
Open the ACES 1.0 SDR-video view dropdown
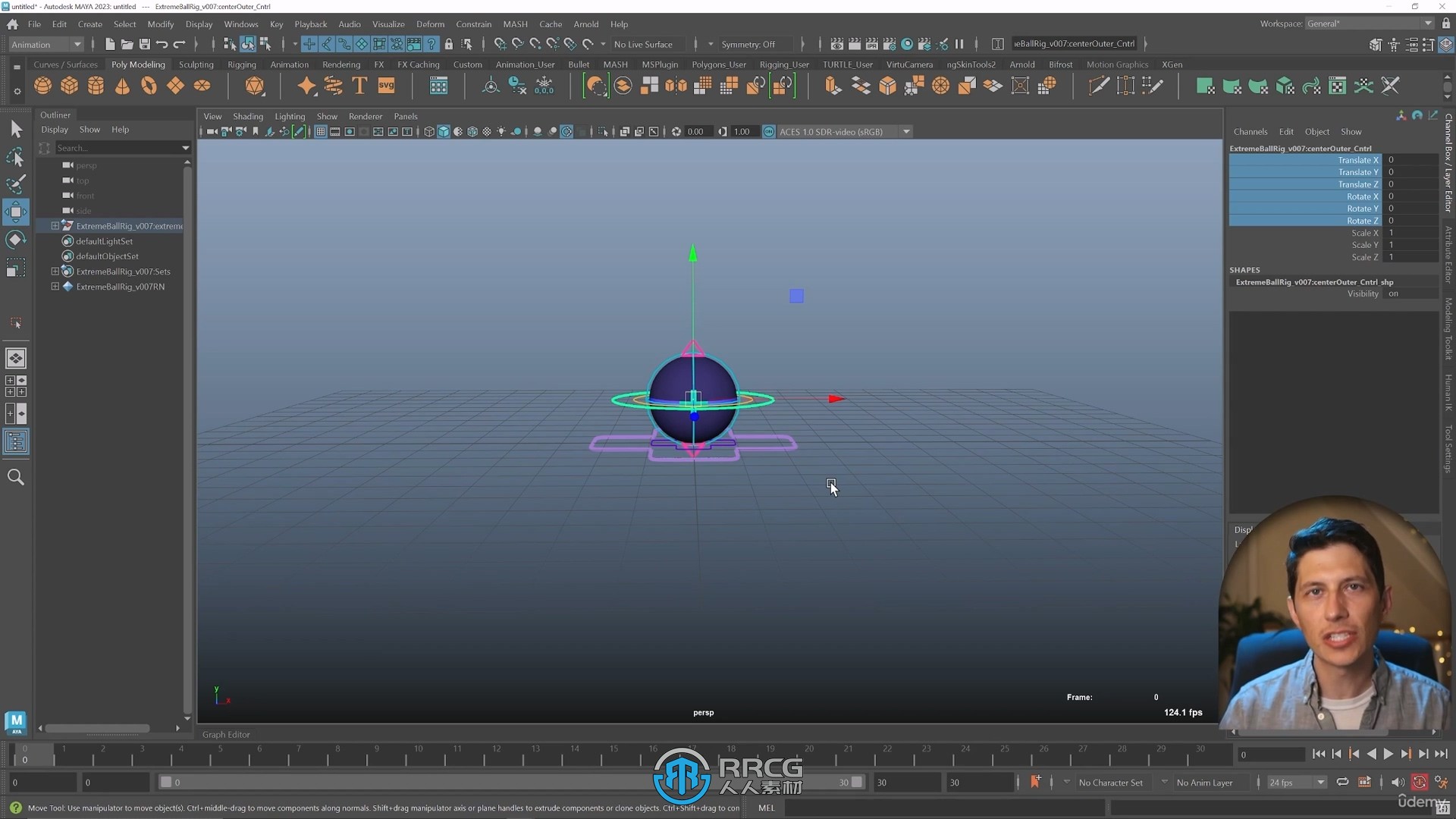click(844, 131)
